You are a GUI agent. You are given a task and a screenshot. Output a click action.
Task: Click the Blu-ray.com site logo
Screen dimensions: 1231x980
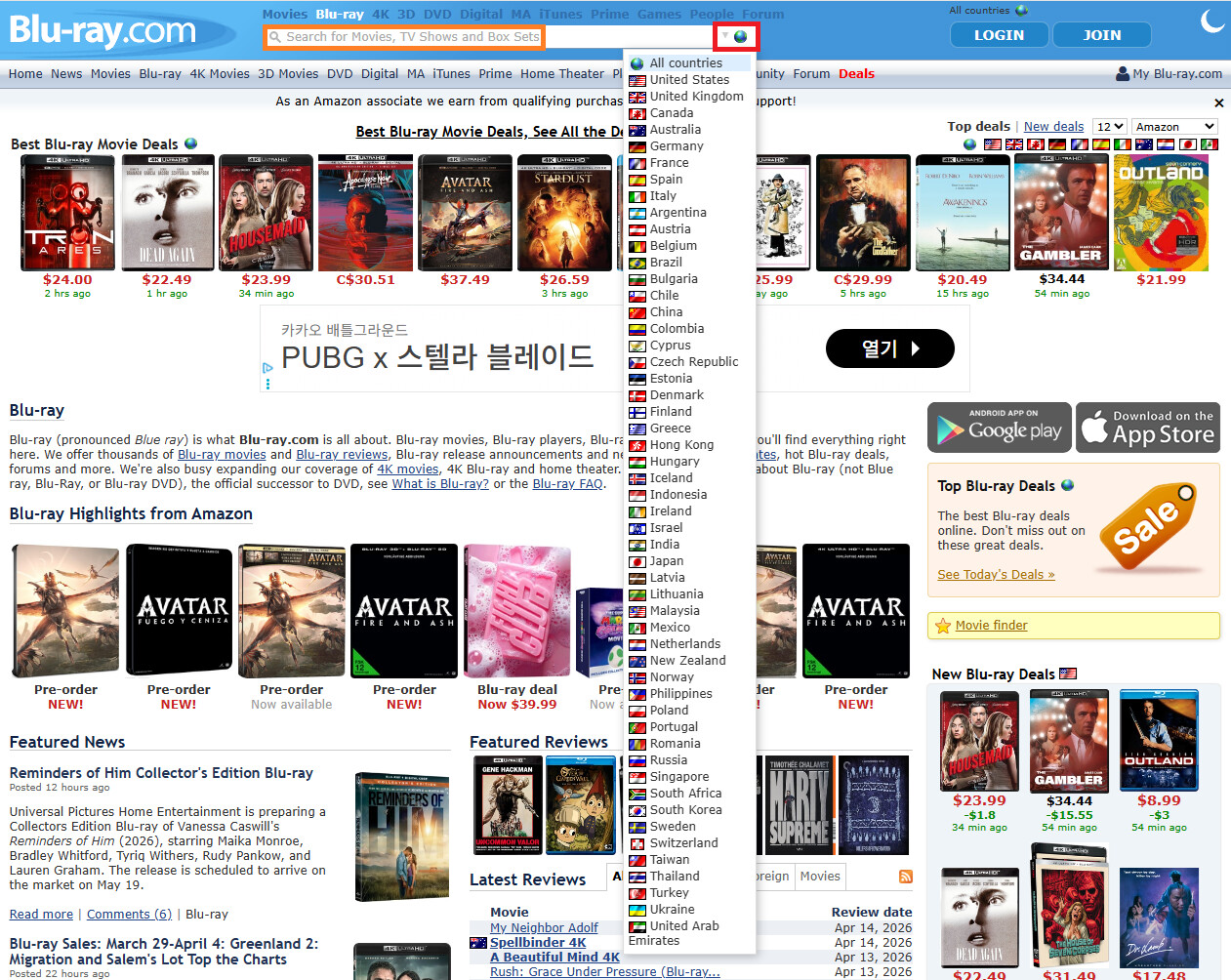tap(103, 31)
